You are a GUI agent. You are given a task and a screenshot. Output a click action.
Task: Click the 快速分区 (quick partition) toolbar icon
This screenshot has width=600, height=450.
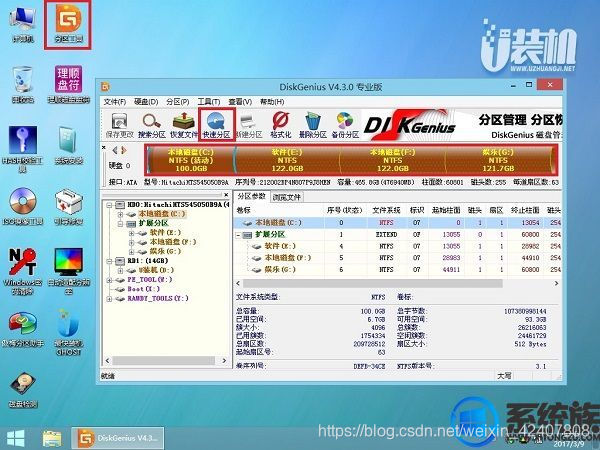click(x=216, y=125)
